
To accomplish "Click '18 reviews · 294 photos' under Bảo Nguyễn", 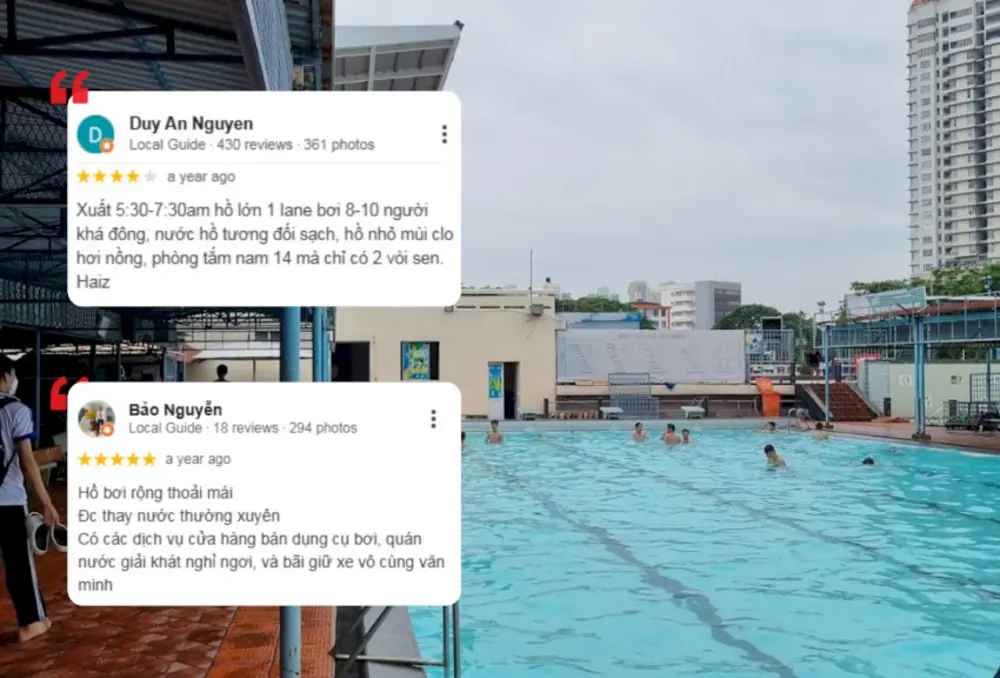I will [285, 428].
